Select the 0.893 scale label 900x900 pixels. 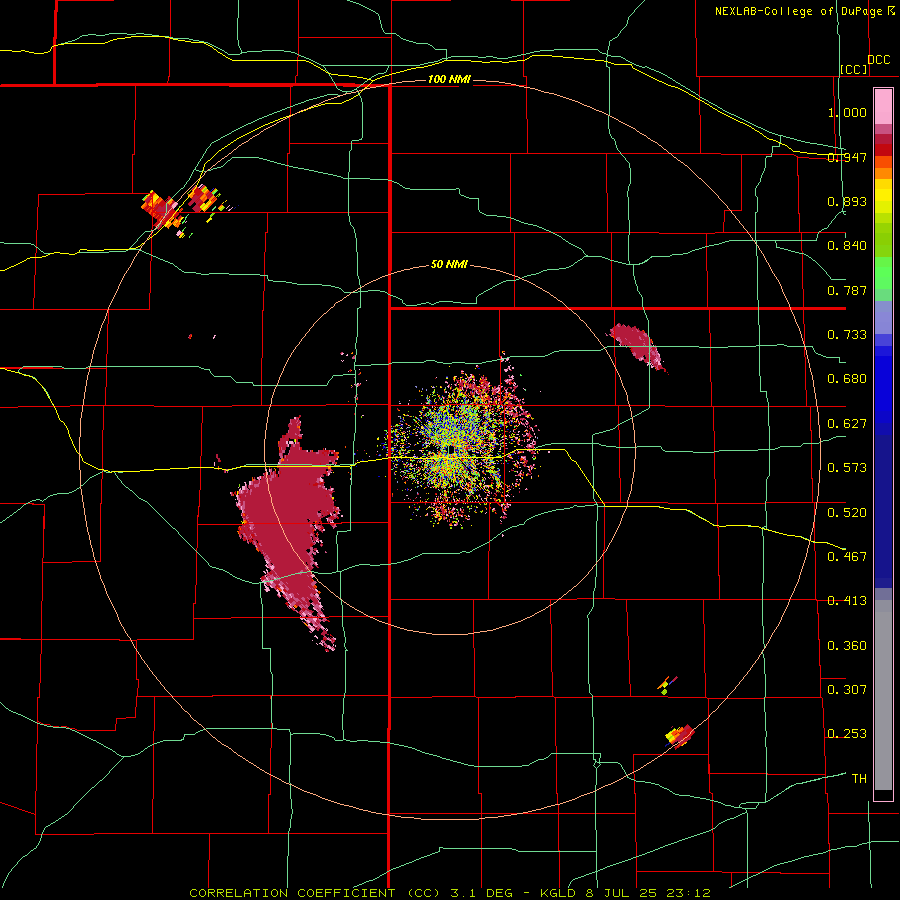[847, 201]
